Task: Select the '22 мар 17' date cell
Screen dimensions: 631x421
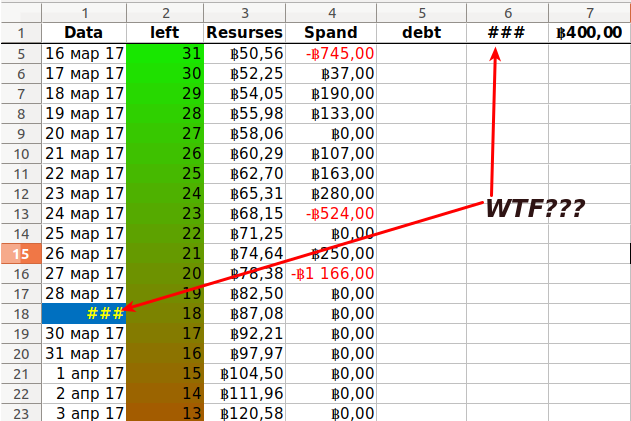Action: (84, 173)
